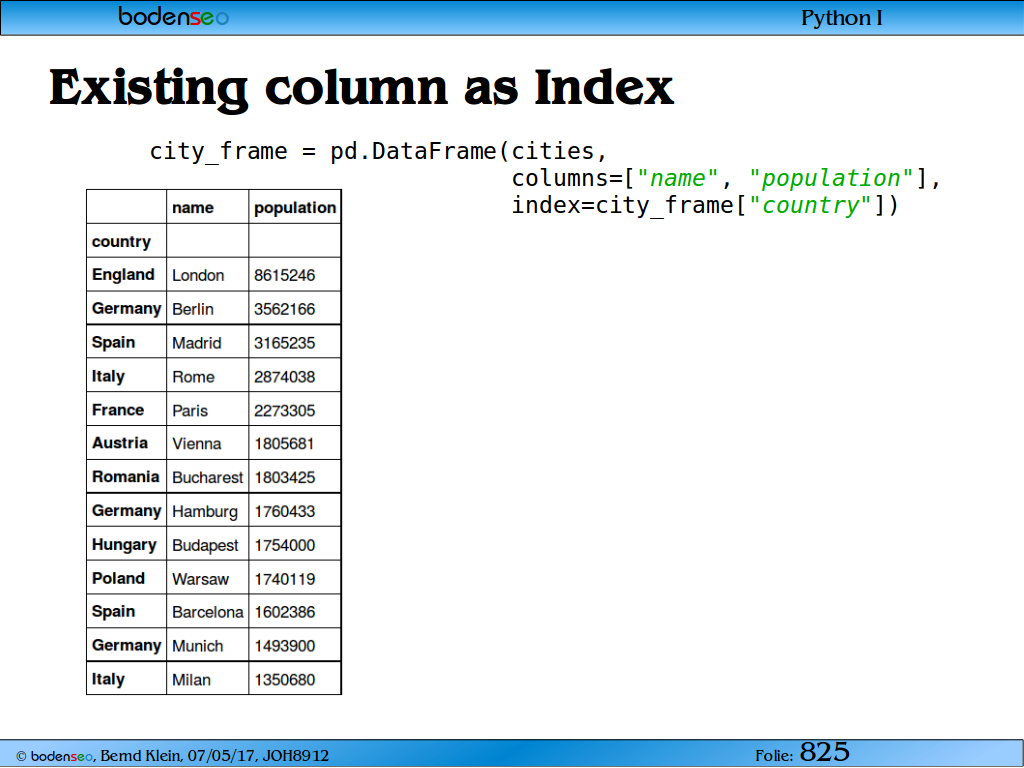Click the population value 1740119
The width and height of the screenshot is (1024, 768).
(x=295, y=579)
